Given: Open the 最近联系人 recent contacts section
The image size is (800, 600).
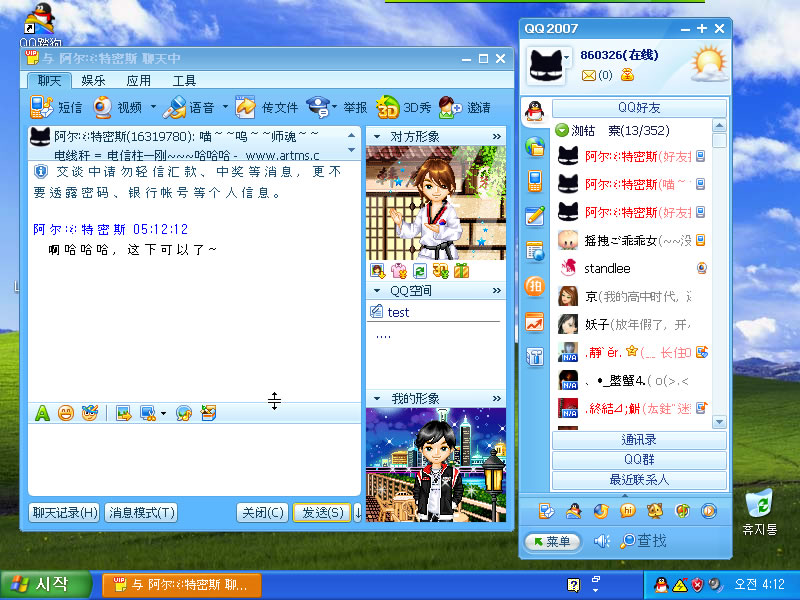Looking at the screenshot, I should pyautogui.click(x=639, y=480).
